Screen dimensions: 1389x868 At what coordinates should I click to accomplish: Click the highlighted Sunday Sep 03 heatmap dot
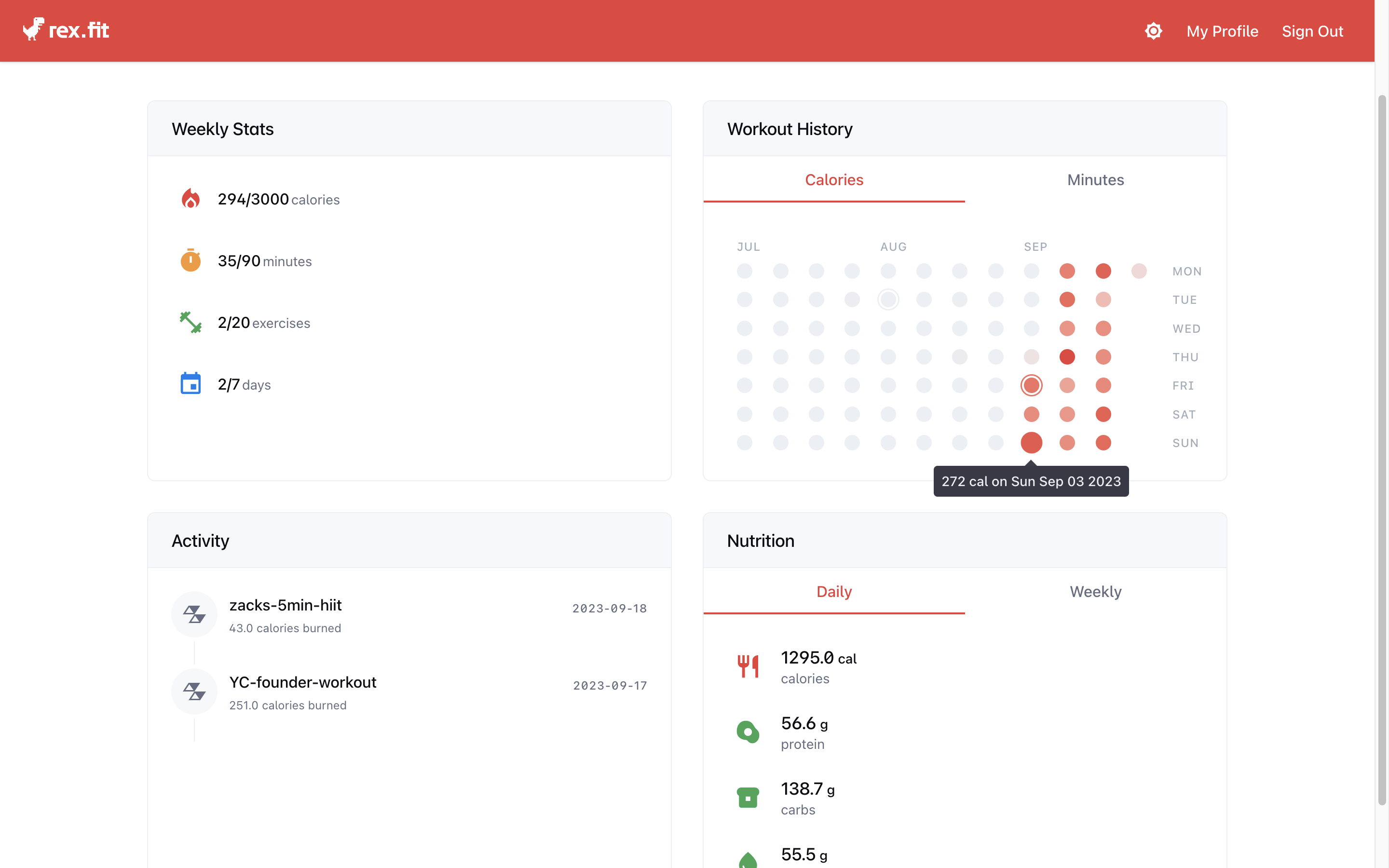[1031, 443]
